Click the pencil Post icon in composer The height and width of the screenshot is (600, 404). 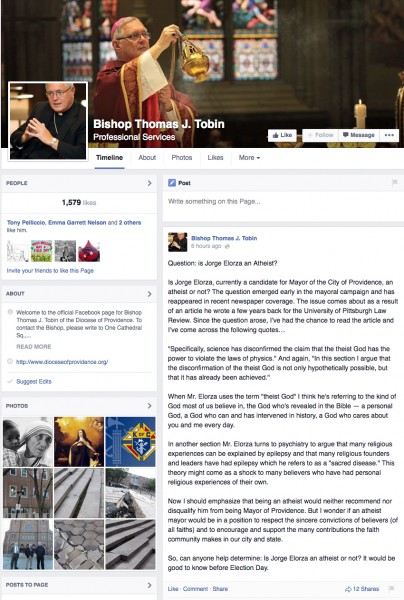pyautogui.click(x=172, y=183)
